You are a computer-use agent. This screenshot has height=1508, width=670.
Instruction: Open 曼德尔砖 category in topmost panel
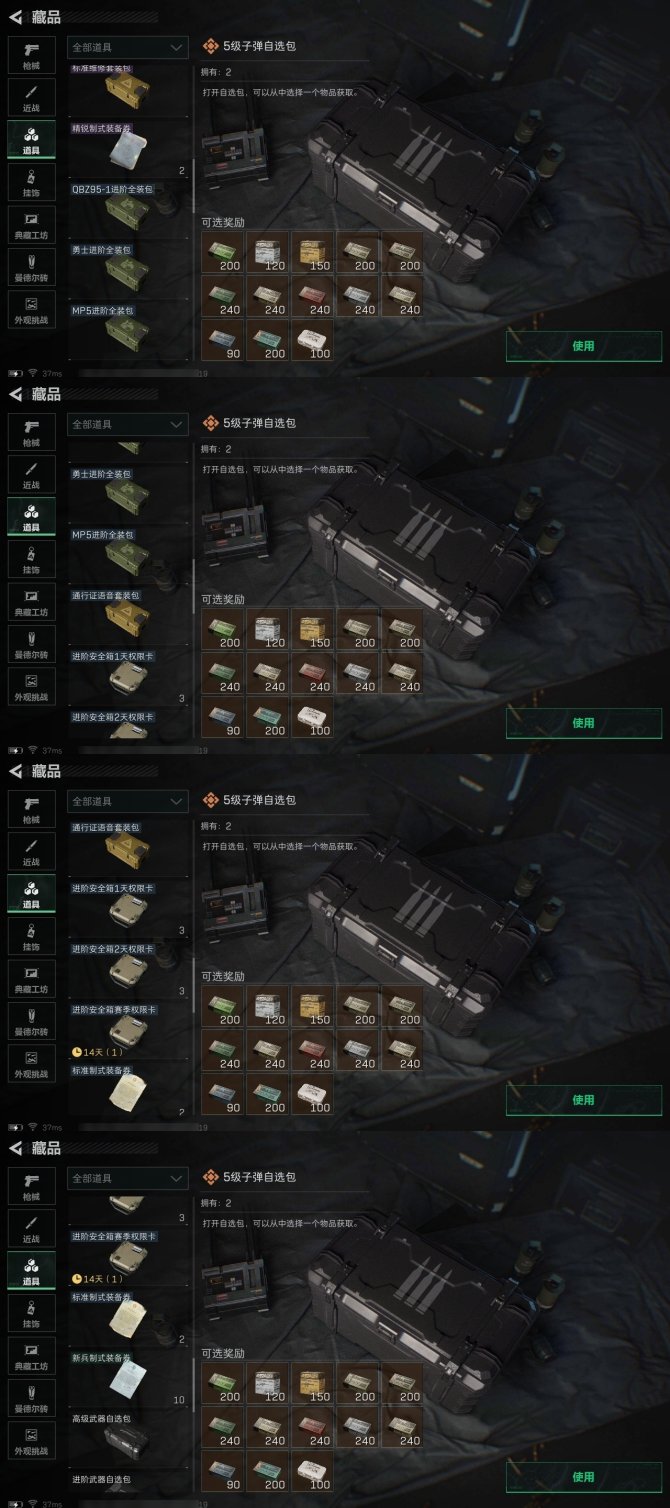31,267
